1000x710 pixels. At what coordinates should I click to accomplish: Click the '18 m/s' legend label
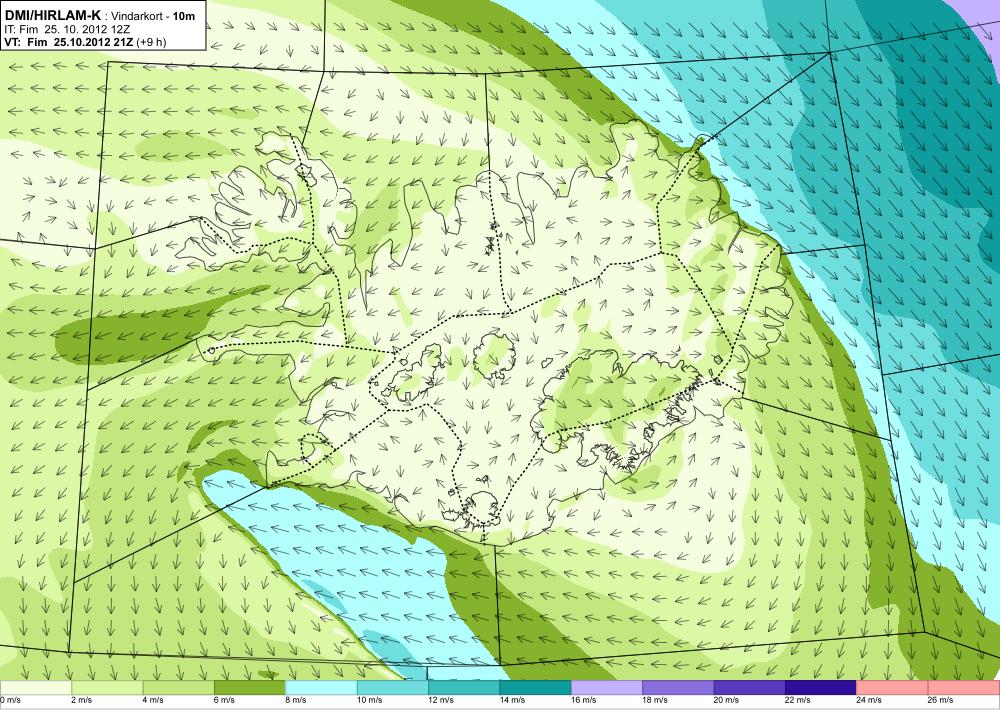[x=656, y=700]
